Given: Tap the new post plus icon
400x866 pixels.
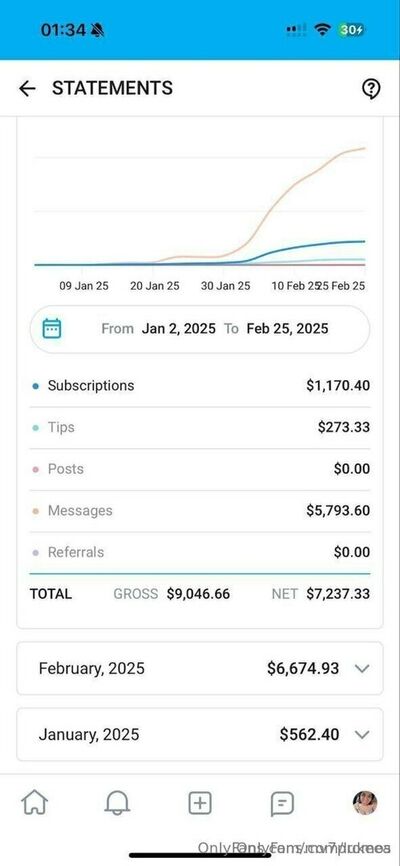Looking at the screenshot, I should [200, 802].
